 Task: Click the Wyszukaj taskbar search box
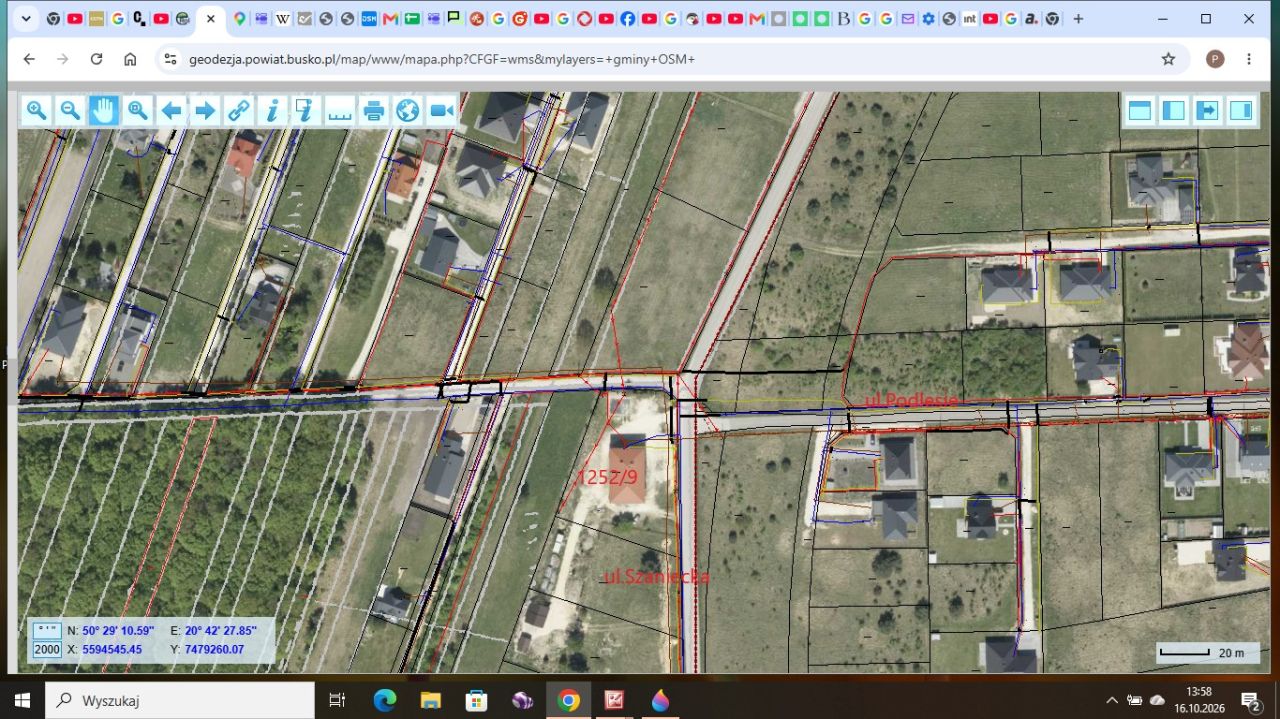(x=180, y=701)
